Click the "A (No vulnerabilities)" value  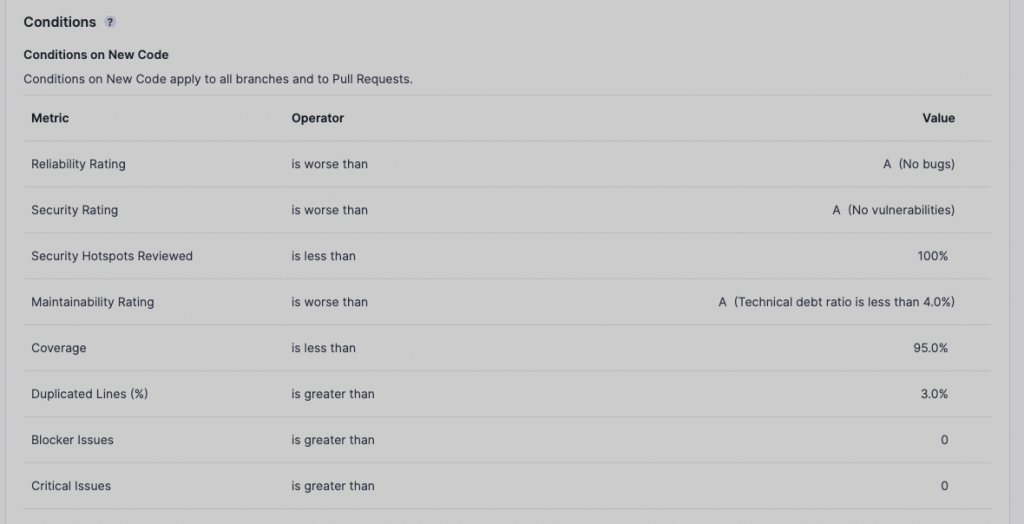tap(893, 210)
